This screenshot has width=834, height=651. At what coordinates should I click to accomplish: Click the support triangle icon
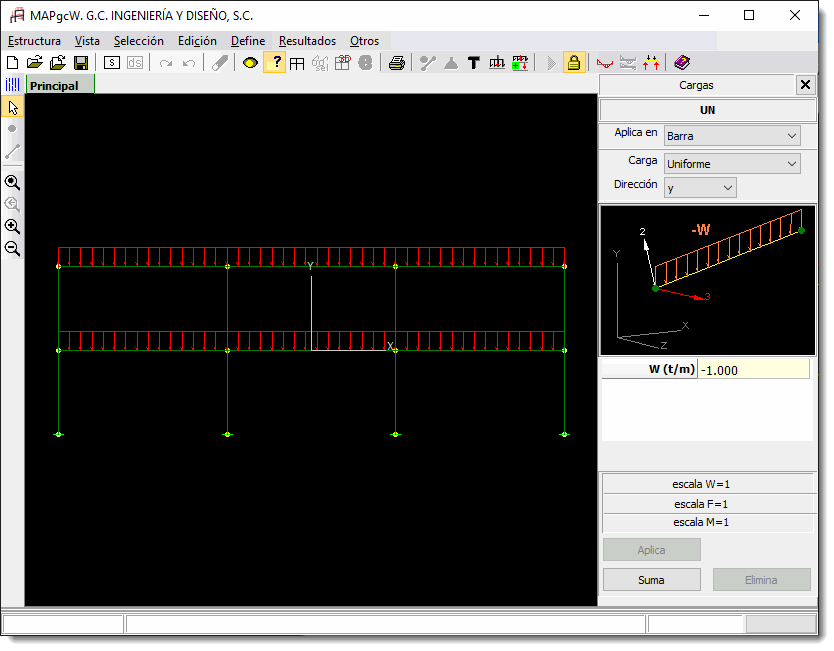(x=451, y=63)
